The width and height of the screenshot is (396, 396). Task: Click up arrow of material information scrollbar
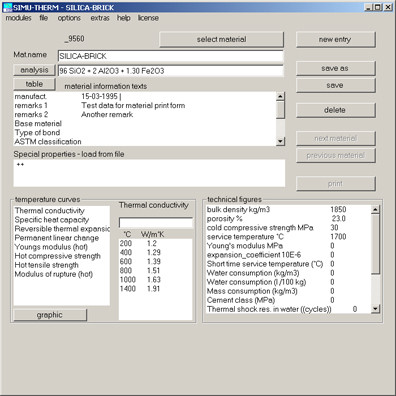[x=280, y=97]
